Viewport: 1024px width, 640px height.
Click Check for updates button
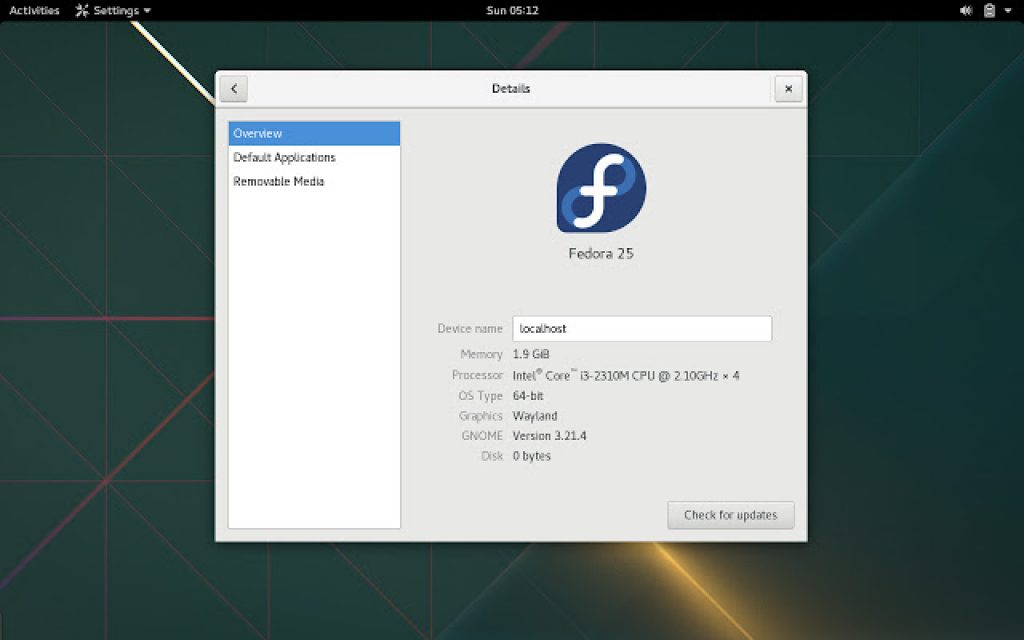click(x=731, y=515)
